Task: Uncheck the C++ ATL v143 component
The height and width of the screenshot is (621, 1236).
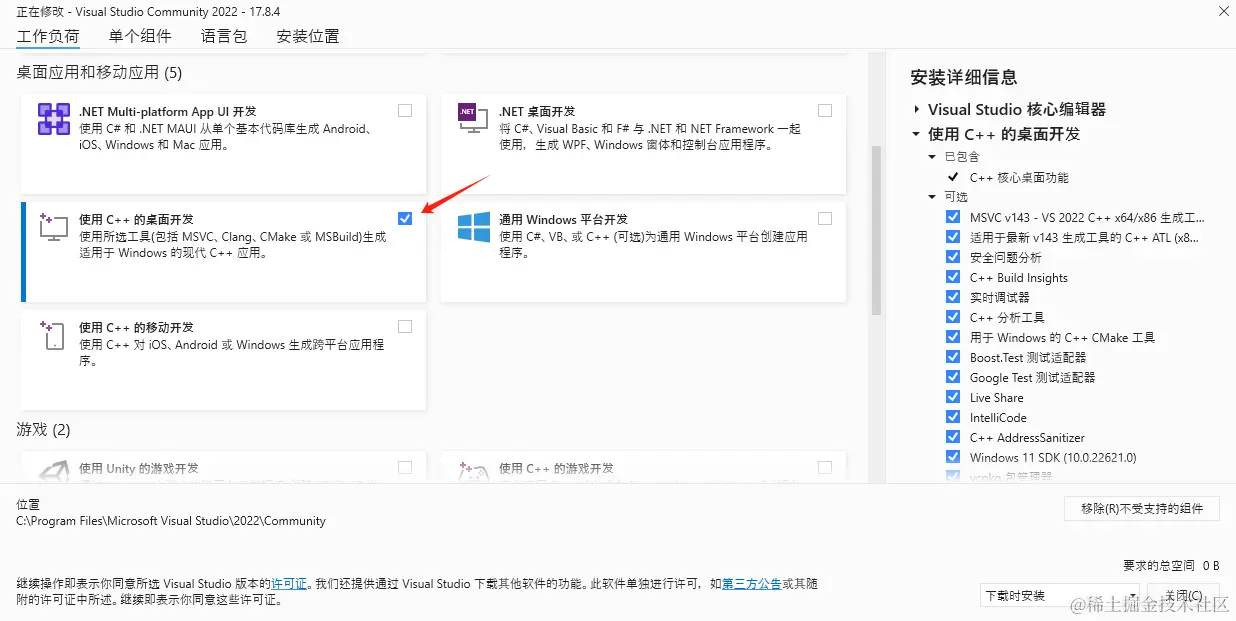Action: pos(953,237)
